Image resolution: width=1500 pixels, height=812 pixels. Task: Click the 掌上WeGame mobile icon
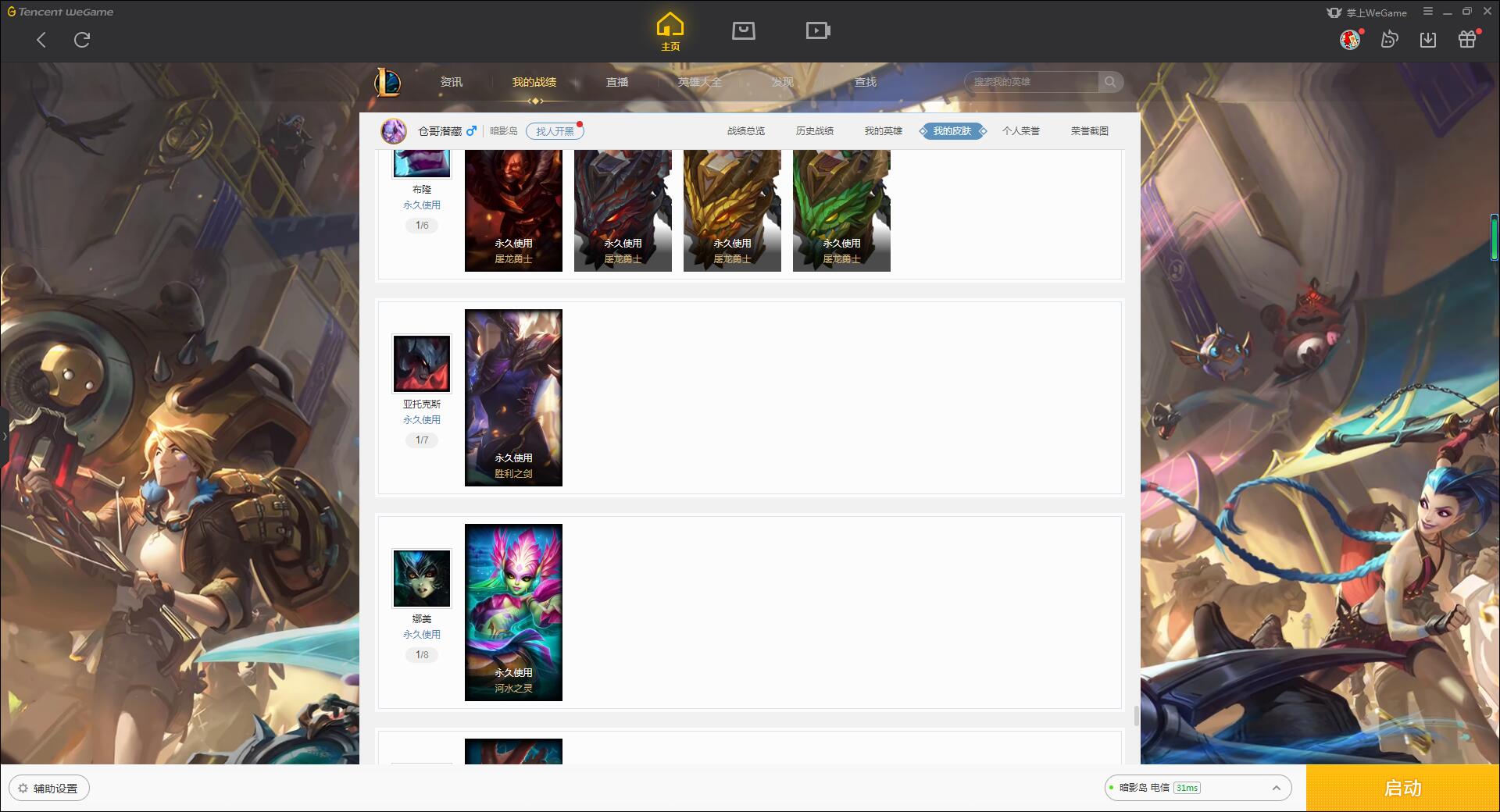(x=1334, y=12)
